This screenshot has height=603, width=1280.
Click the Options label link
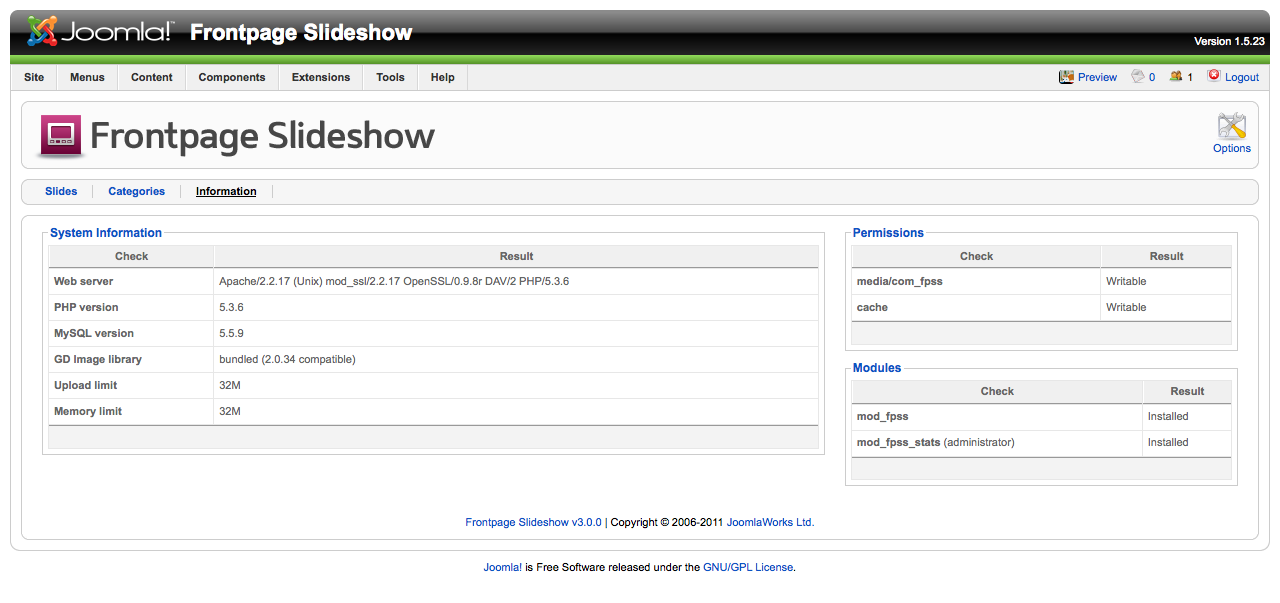coord(1232,148)
